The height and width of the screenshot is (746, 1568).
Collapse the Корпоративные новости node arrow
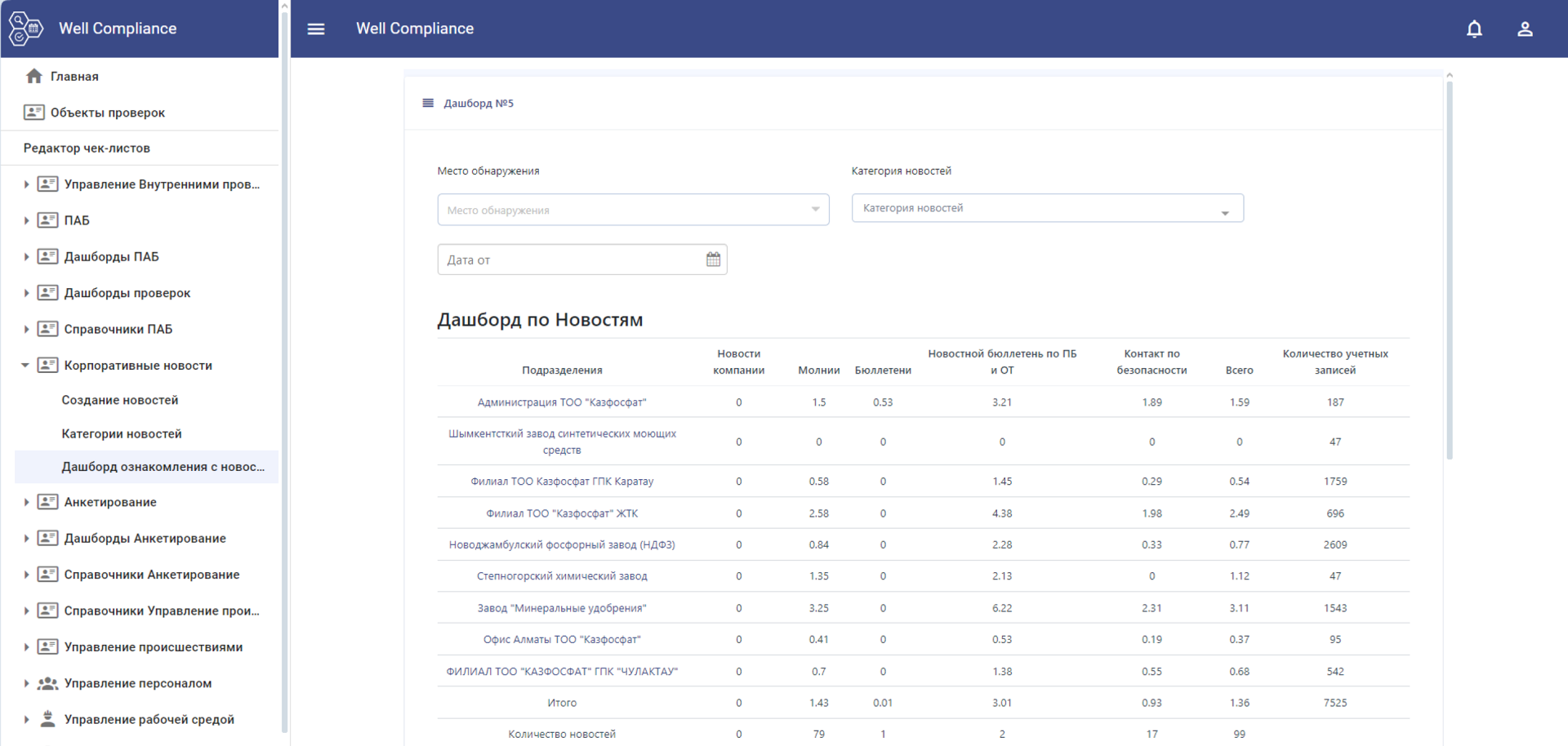pos(25,366)
